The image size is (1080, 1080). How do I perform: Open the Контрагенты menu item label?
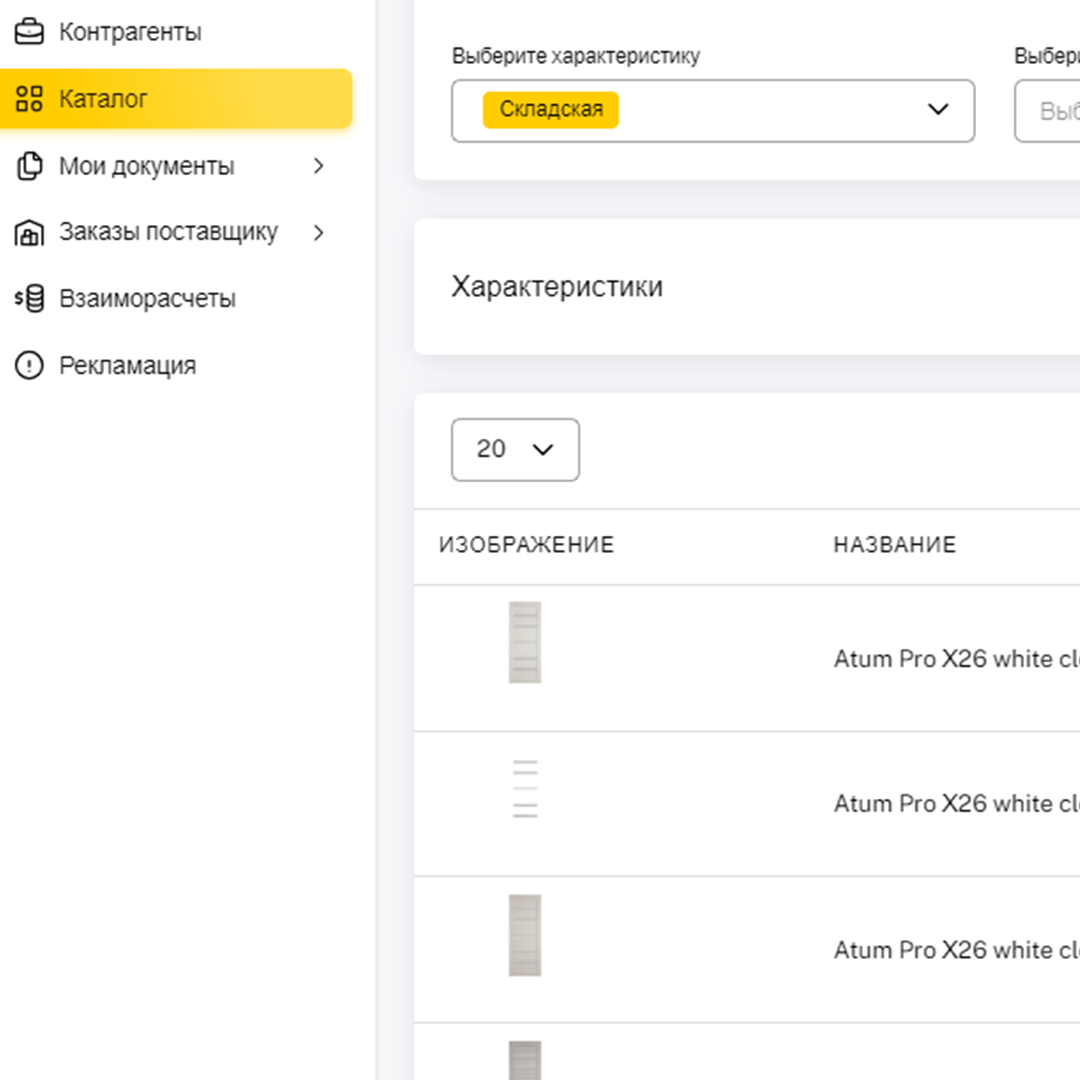130,32
